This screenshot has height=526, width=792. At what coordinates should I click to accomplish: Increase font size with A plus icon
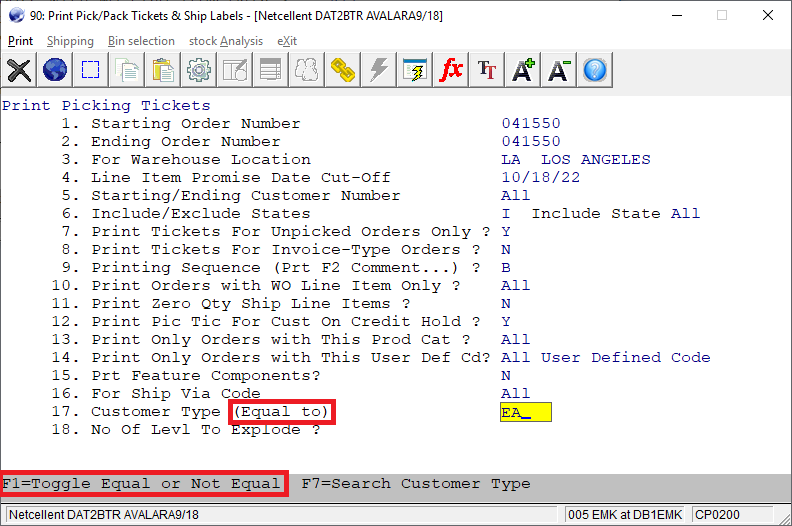click(522, 70)
